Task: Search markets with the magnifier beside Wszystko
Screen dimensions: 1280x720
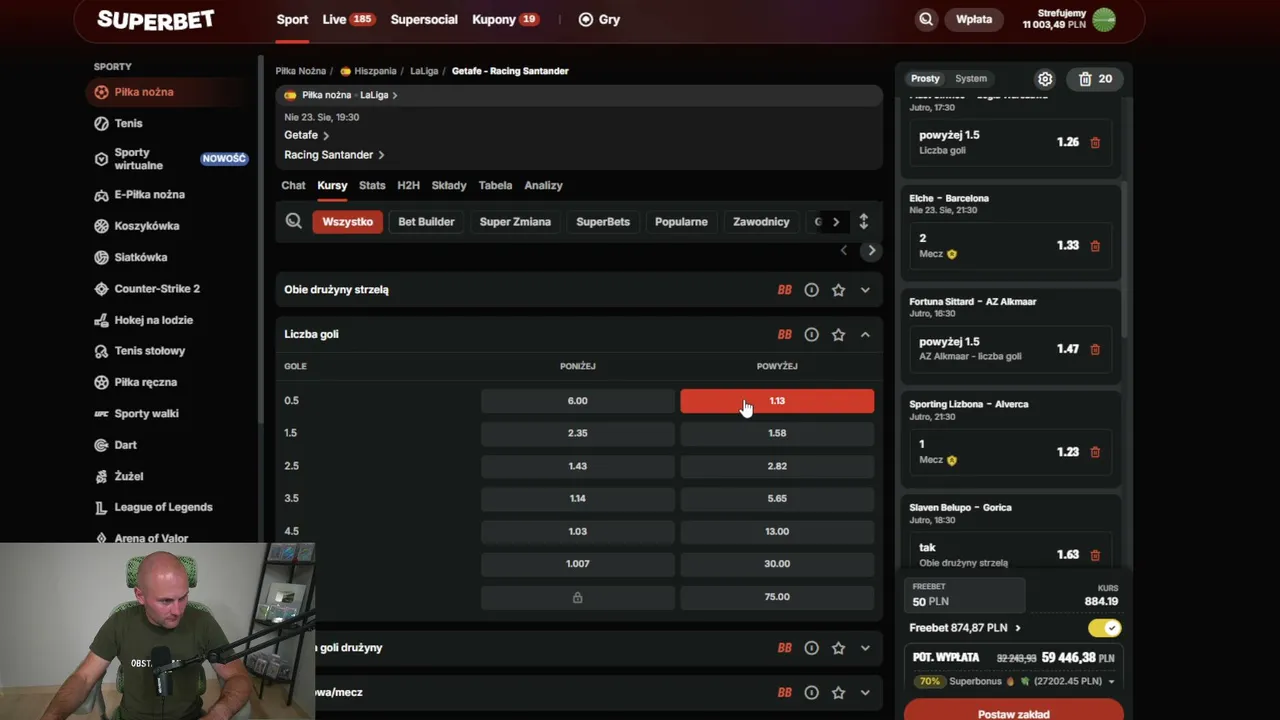Action: 294,222
